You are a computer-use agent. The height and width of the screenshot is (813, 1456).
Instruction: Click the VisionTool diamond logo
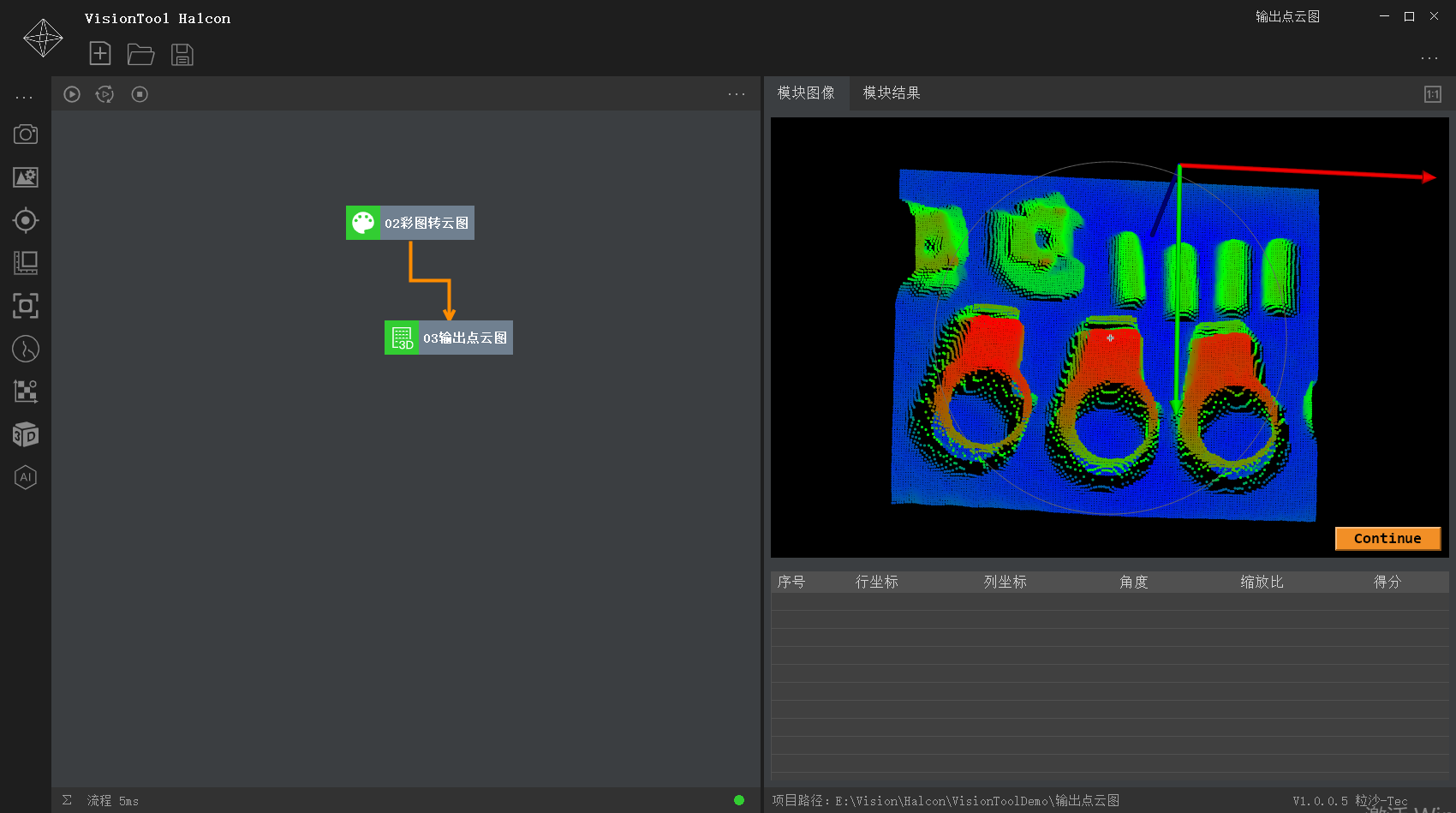43,38
